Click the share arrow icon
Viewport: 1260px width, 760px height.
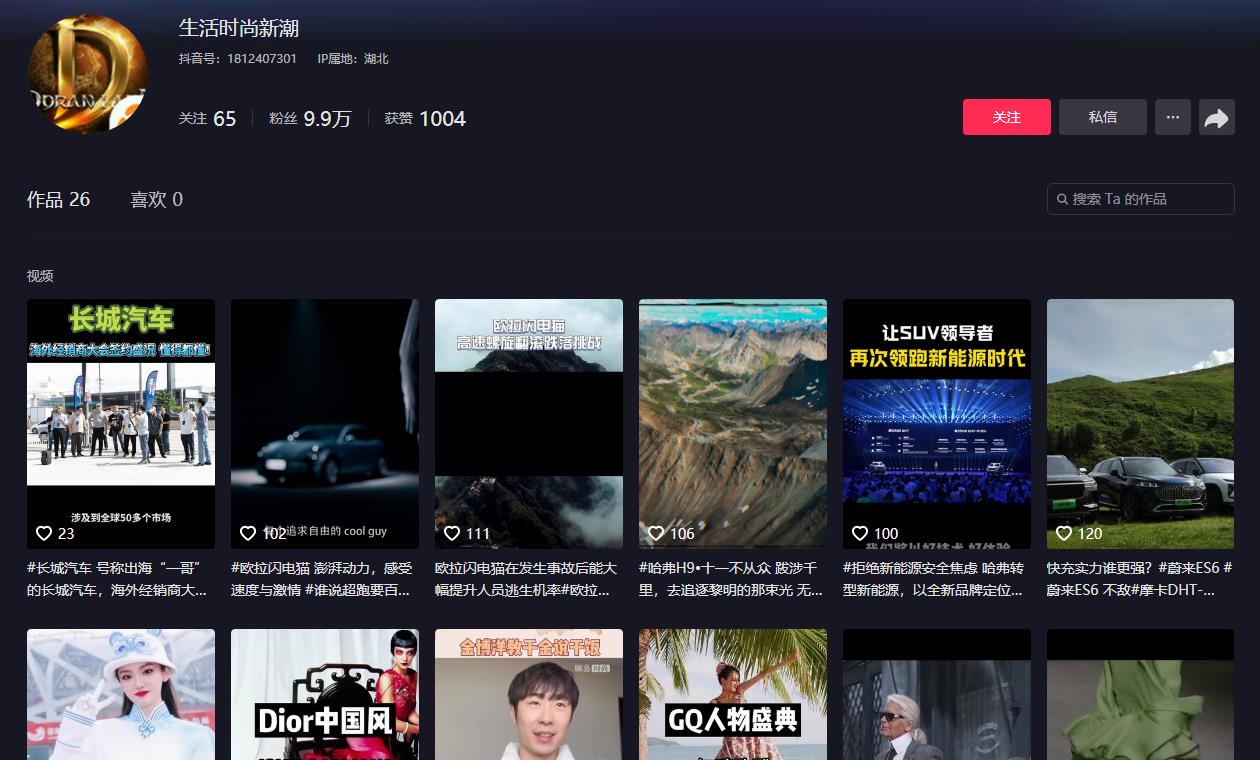pos(1216,118)
